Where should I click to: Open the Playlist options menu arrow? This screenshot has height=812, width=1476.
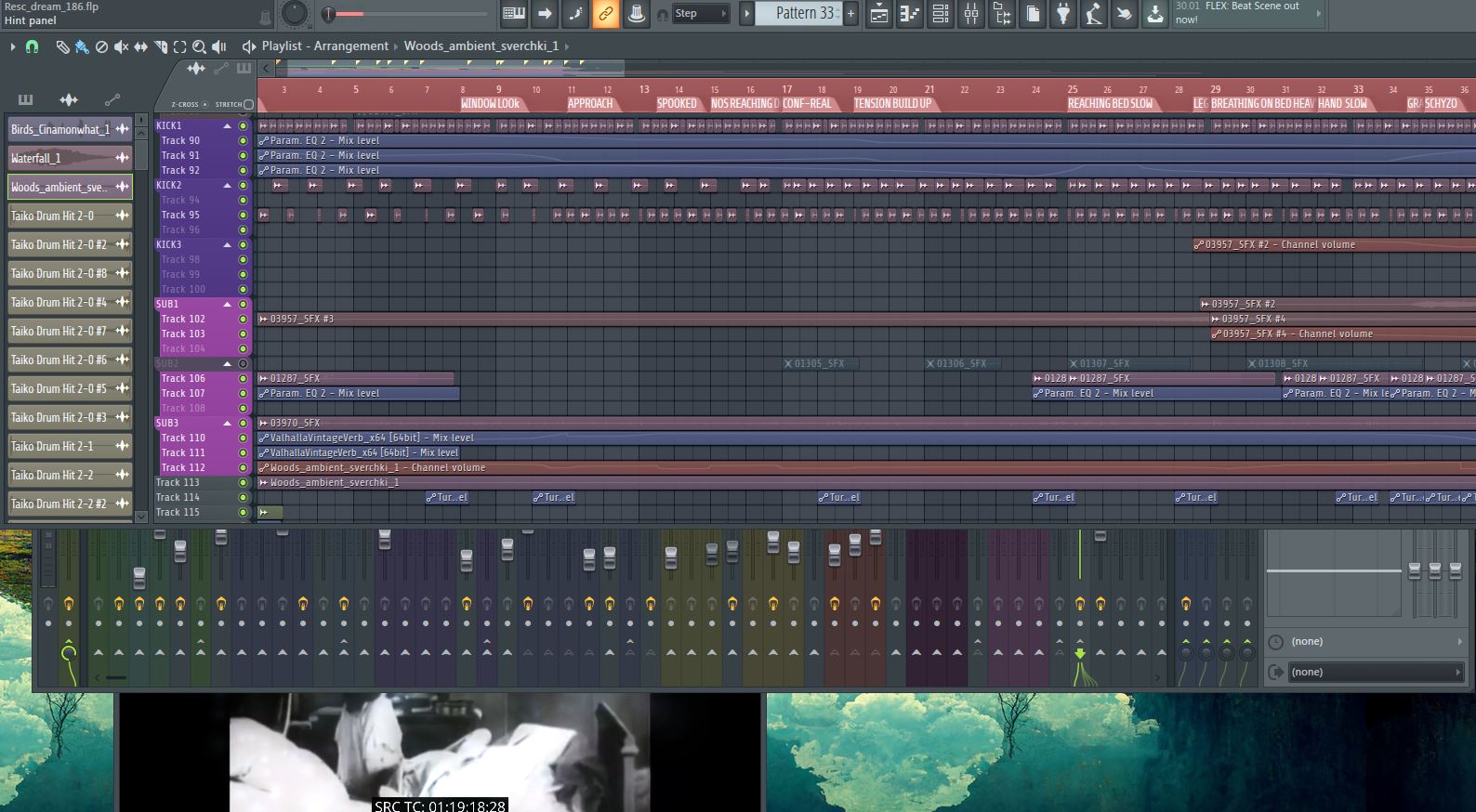[x=13, y=46]
